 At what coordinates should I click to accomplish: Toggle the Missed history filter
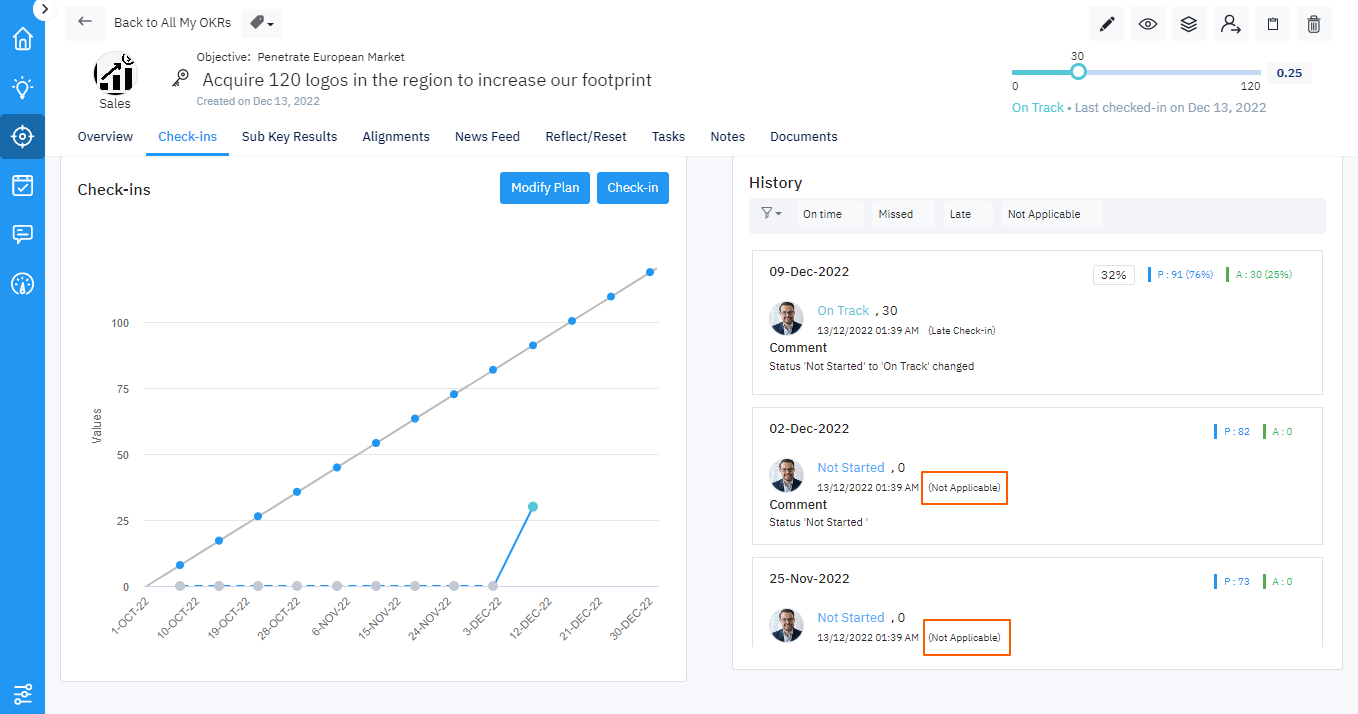click(x=896, y=214)
